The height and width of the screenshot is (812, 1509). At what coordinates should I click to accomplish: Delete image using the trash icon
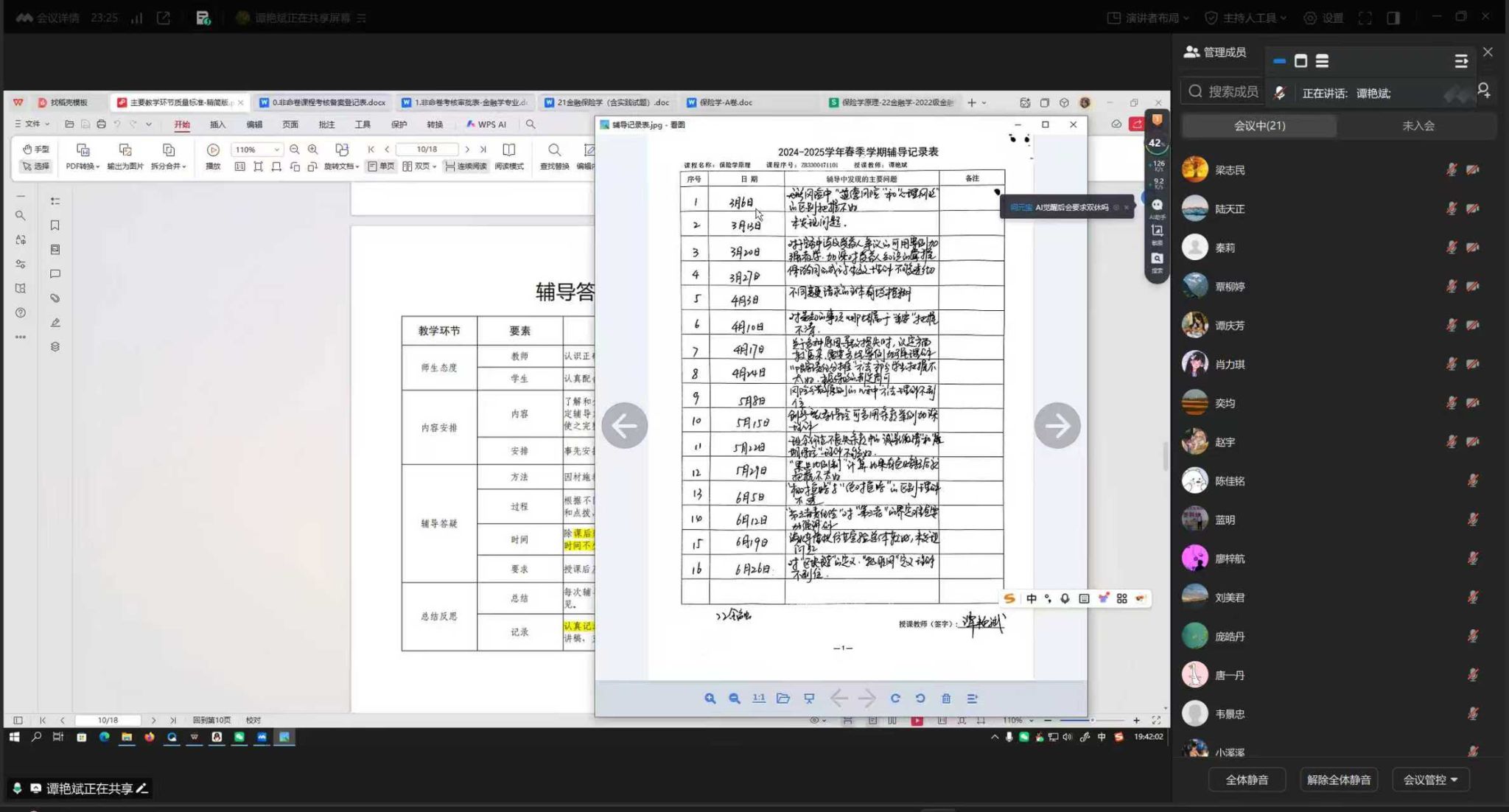946,699
